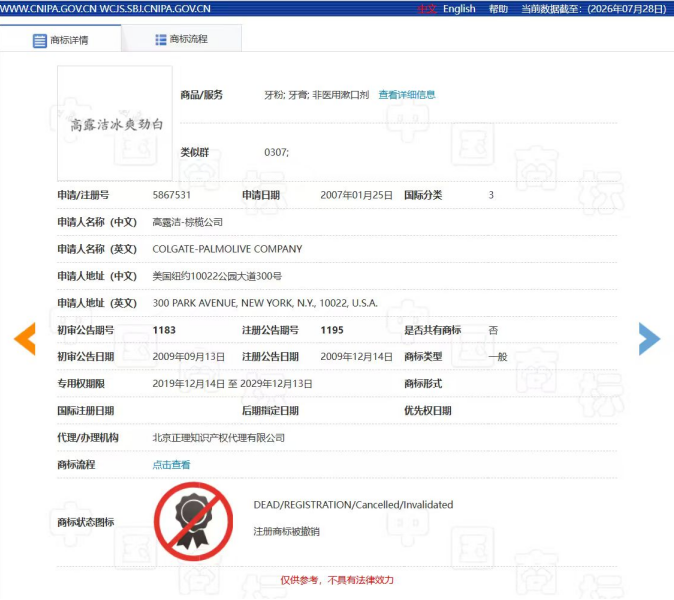Switch language to 中文
This screenshot has height=600, width=674.
(x=427, y=9)
